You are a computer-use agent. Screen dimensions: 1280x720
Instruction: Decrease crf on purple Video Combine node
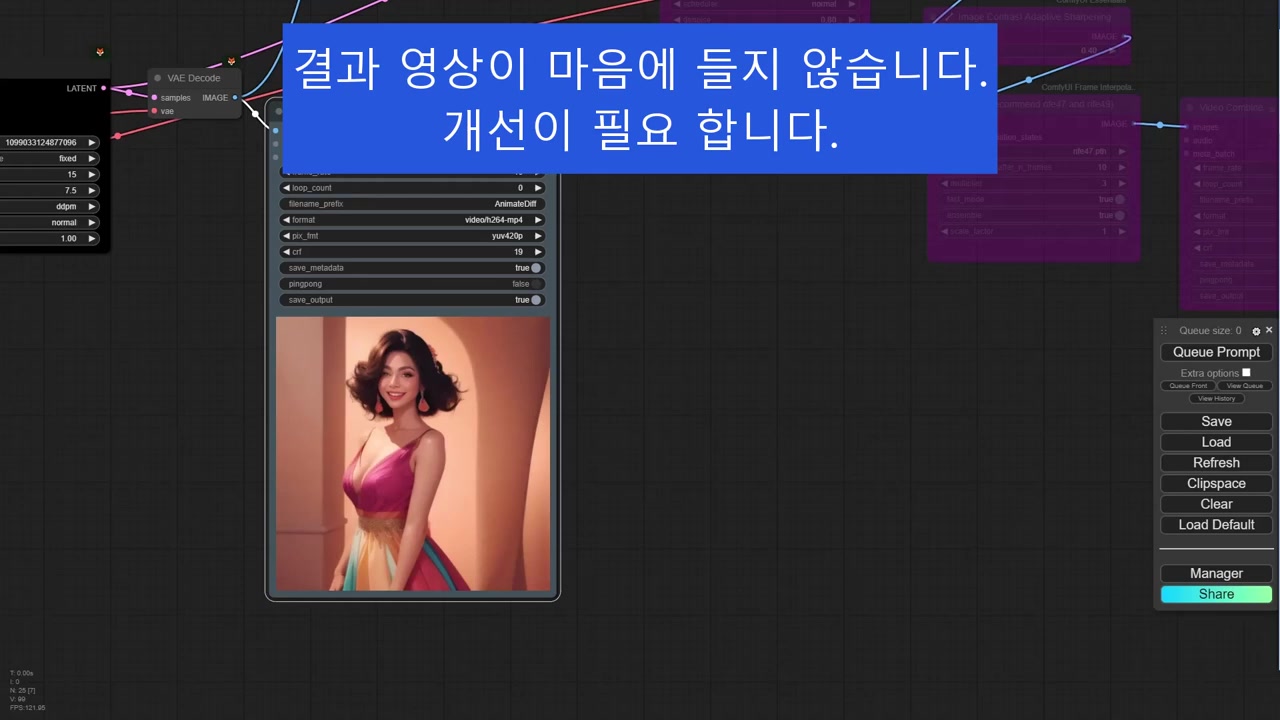[1198, 248]
